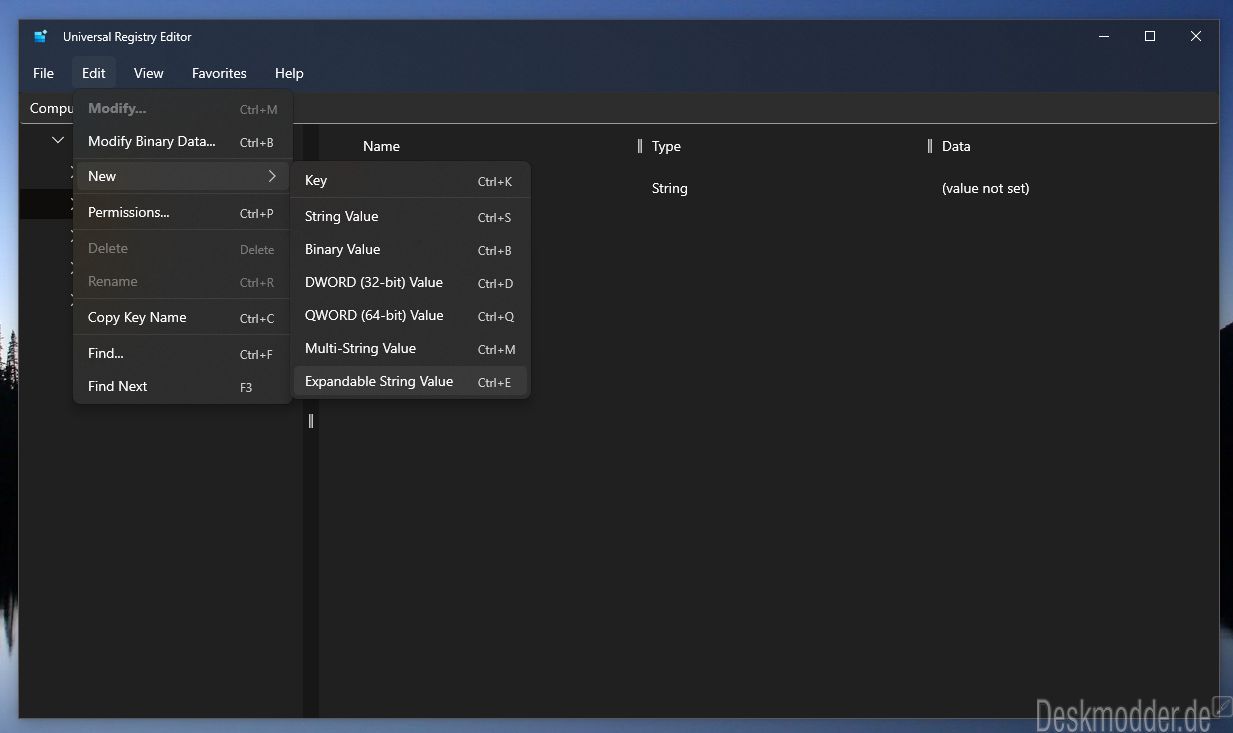Choose Modify Binary Data from Edit menu
This screenshot has width=1233, height=733.
[183, 142]
